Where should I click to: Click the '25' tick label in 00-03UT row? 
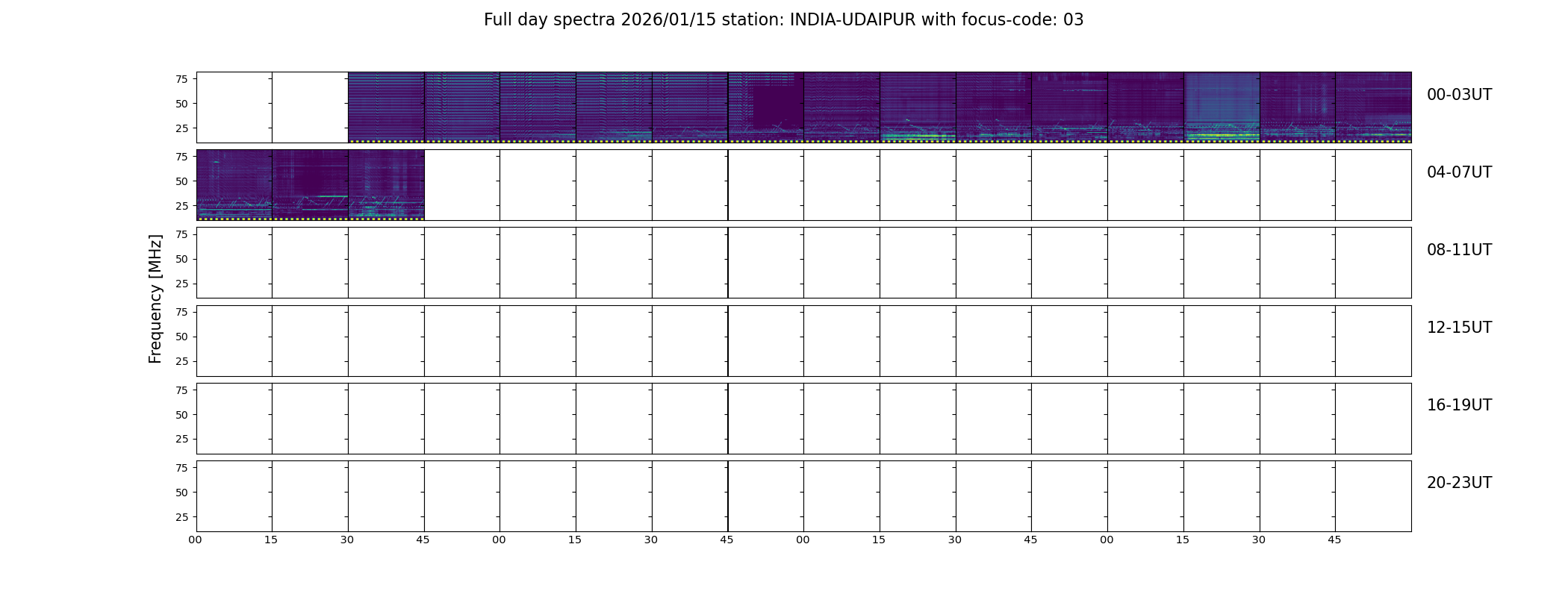click(181, 128)
